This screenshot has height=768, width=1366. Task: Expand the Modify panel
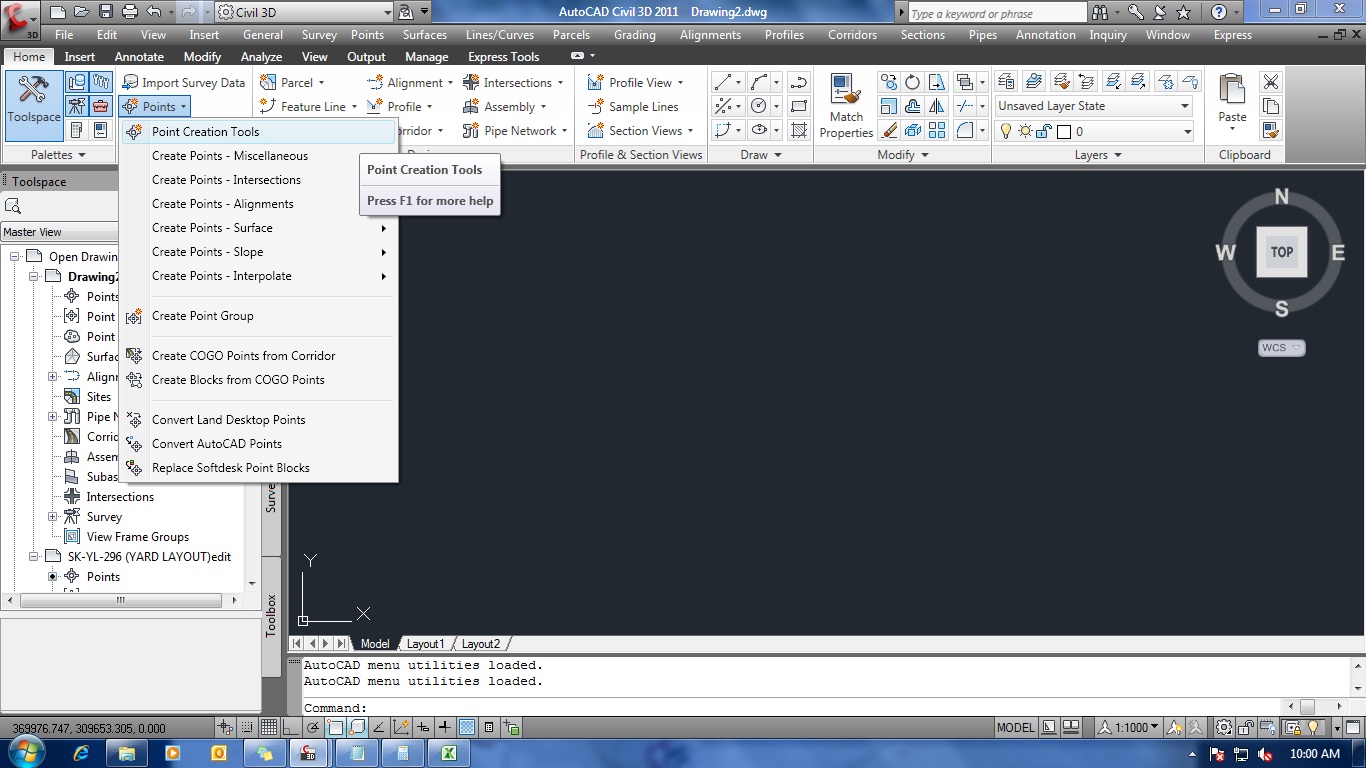(903, 155)
